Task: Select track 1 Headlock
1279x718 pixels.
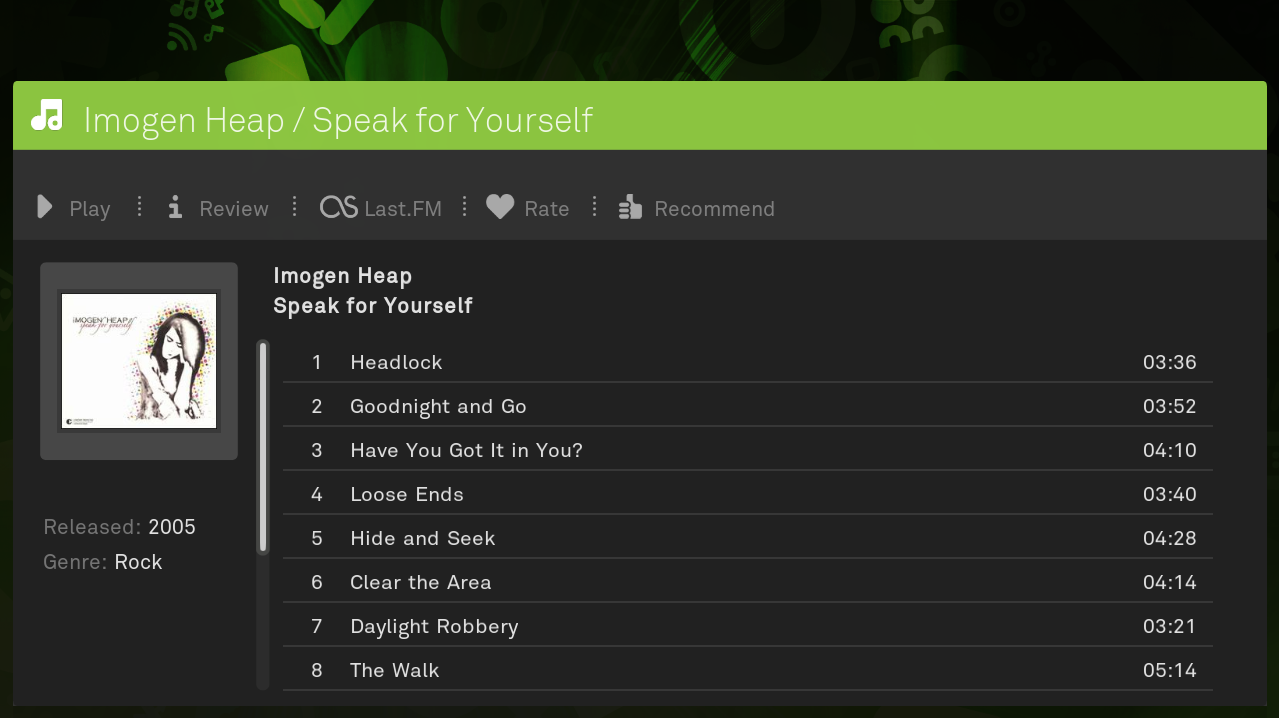Action: coord(748,362)
